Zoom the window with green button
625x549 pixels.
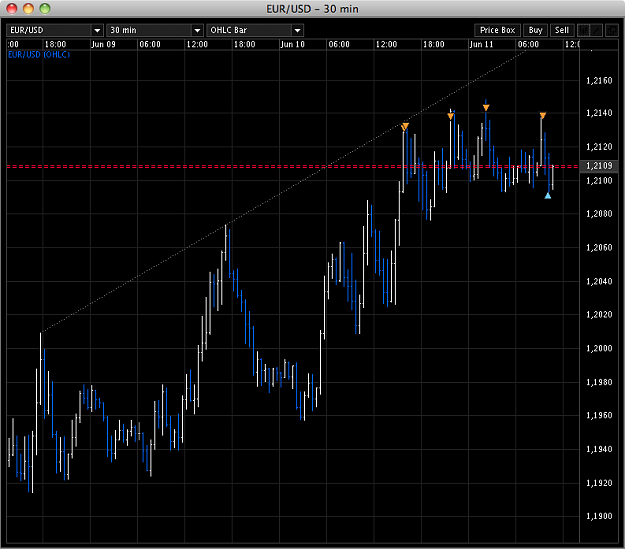tap(45, 8)
